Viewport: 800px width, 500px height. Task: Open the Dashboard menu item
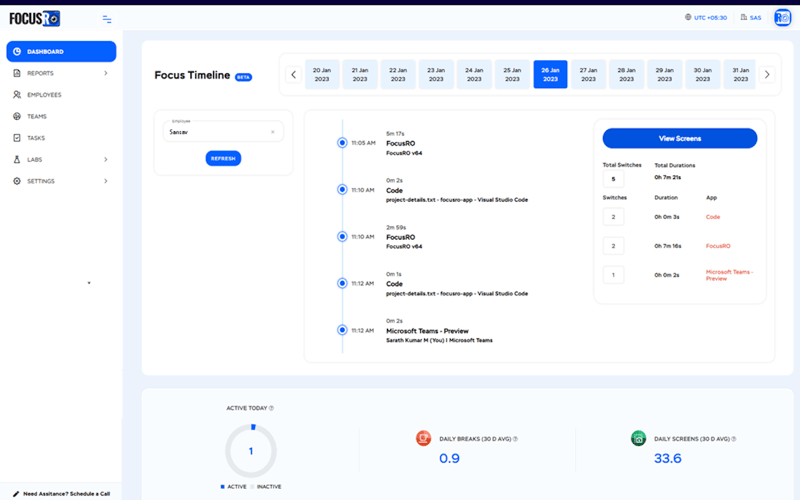point(61,52)
